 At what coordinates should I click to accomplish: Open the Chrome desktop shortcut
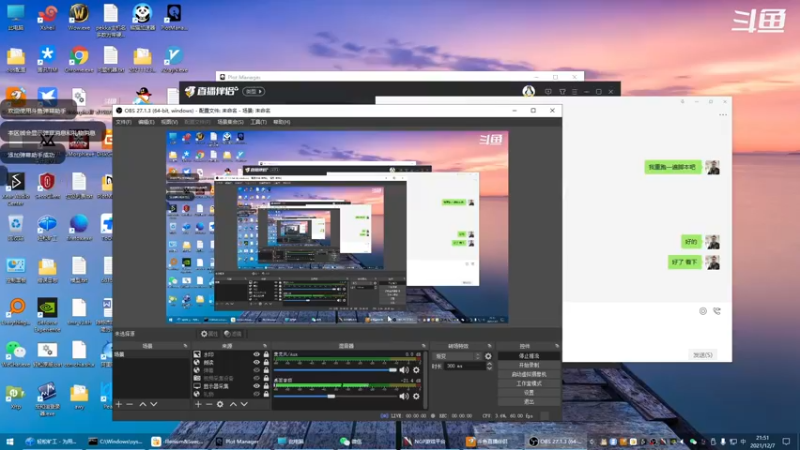coord(79,60)
